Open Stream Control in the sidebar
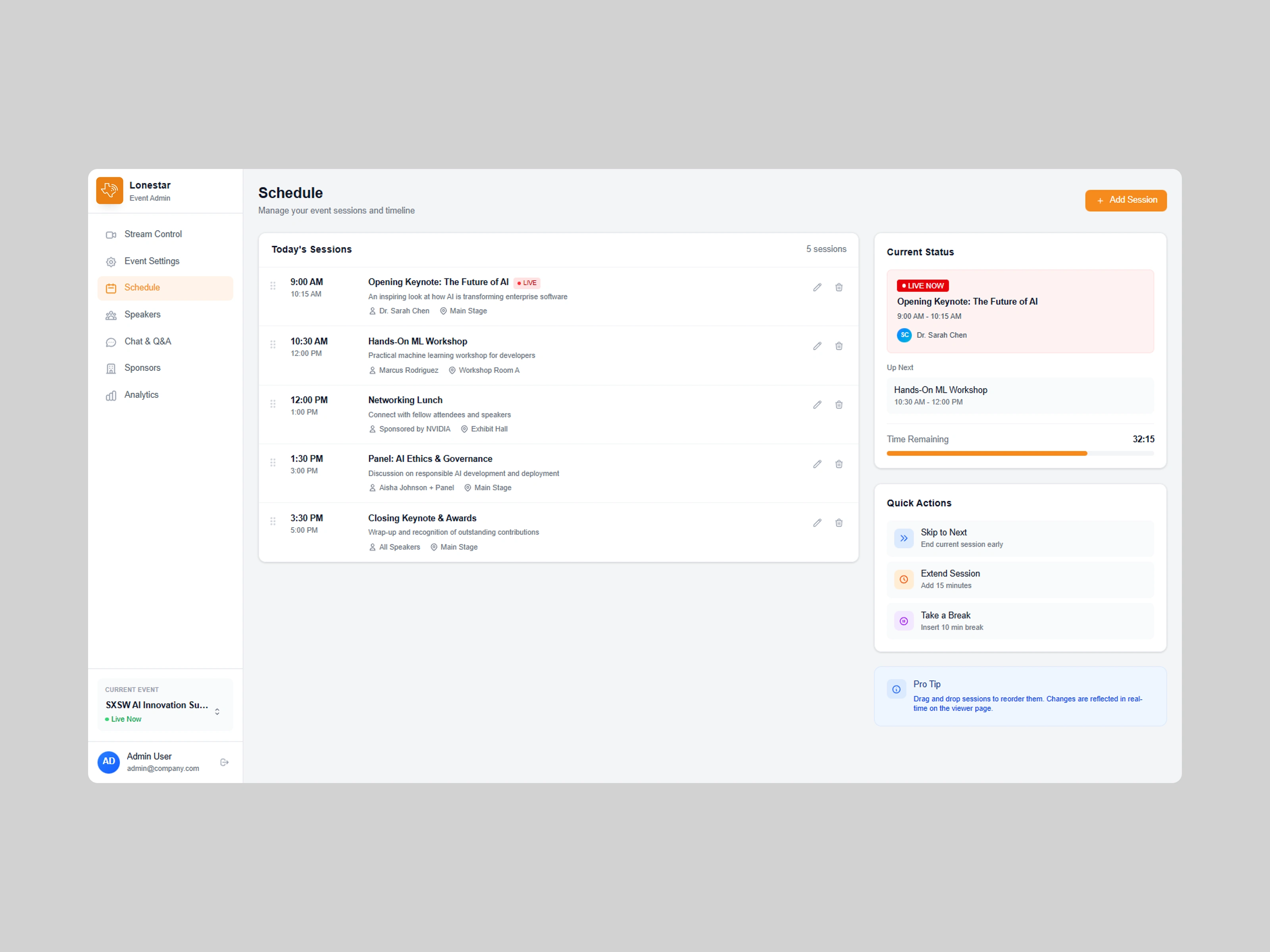The height and width of the screenshot is (952, 1270). pyautogui.click(x=153, y=234)
